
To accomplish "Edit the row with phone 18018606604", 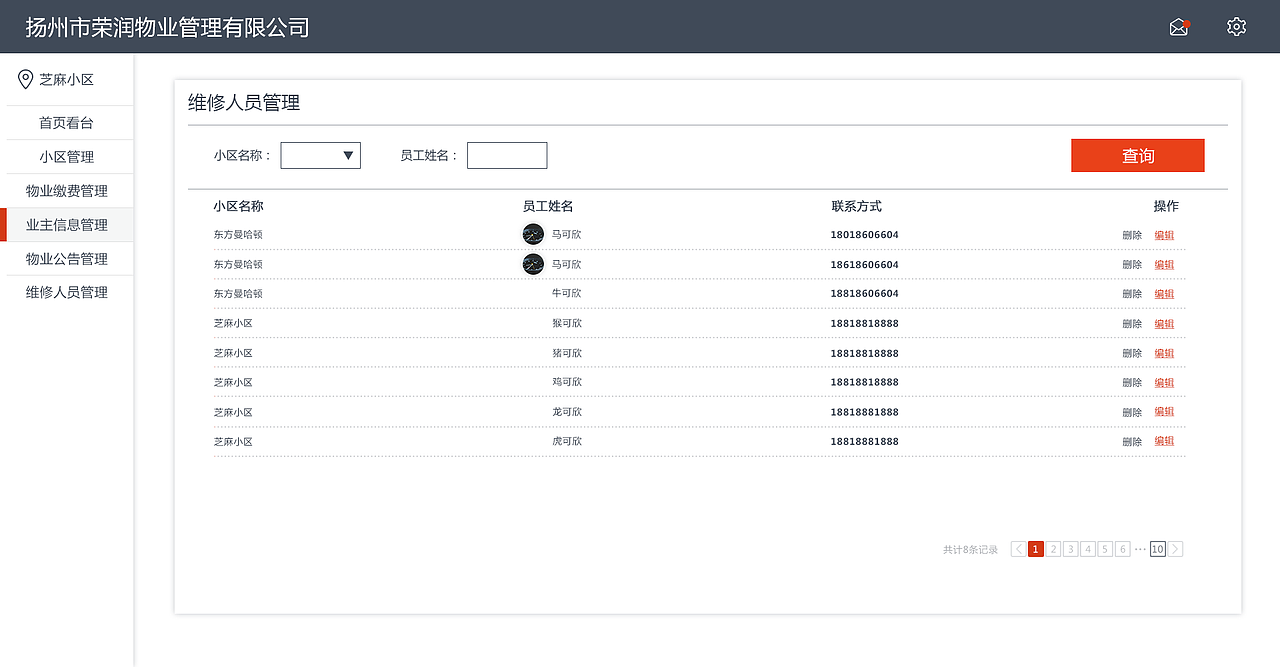I will pos(1164,235).
